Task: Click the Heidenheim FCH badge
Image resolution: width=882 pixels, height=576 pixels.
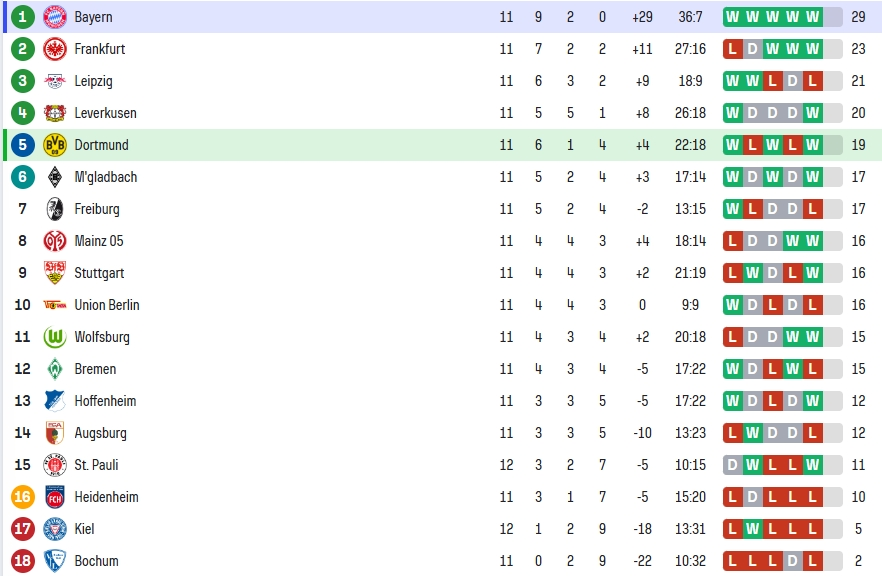Action: (55, 497)
